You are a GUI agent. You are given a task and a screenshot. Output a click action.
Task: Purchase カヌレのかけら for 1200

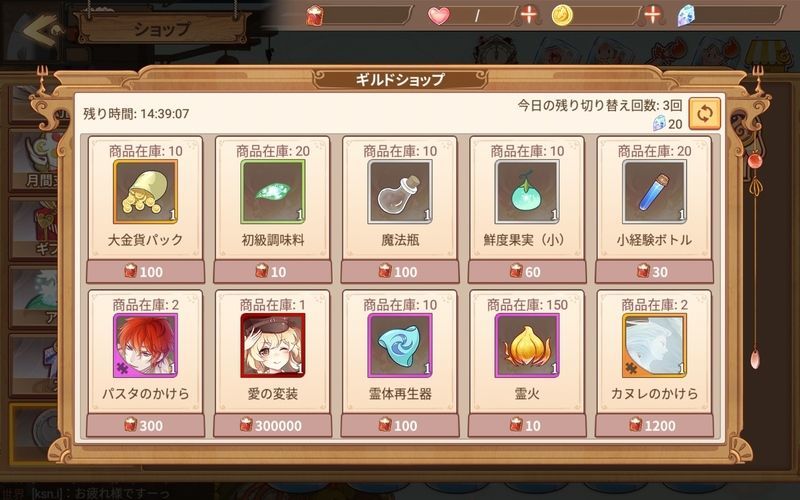(x=655, y=426)
